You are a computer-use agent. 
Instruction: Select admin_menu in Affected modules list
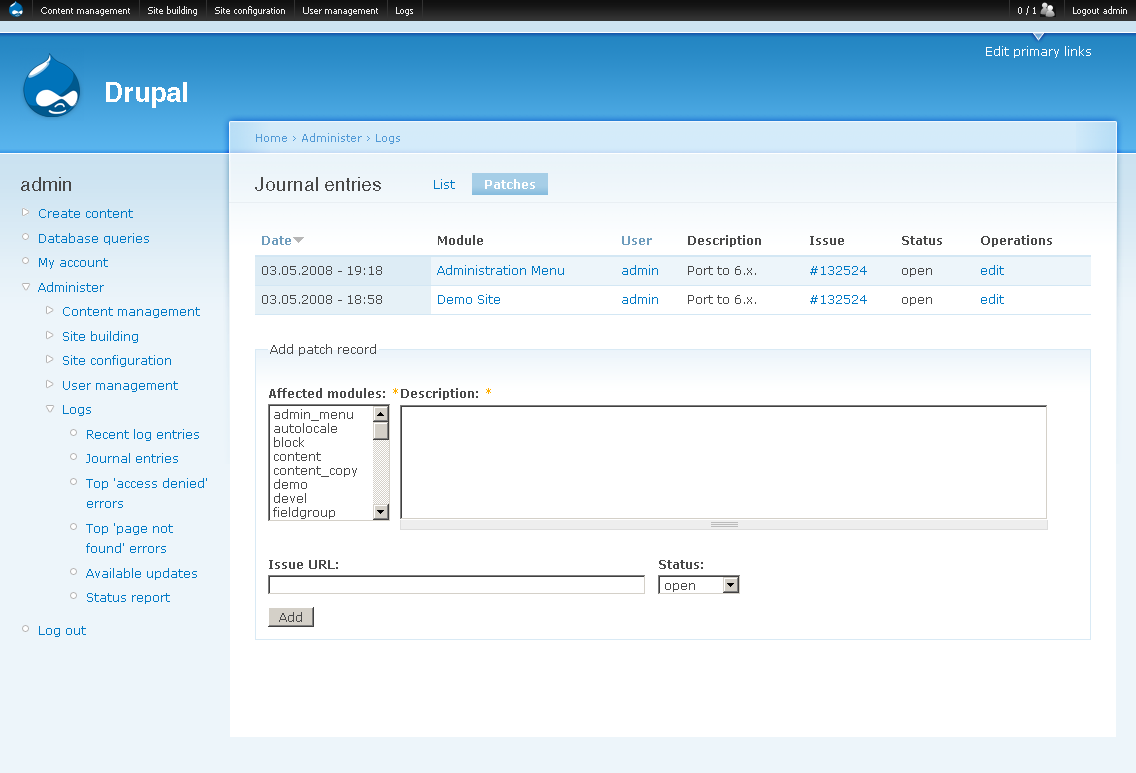314,415
